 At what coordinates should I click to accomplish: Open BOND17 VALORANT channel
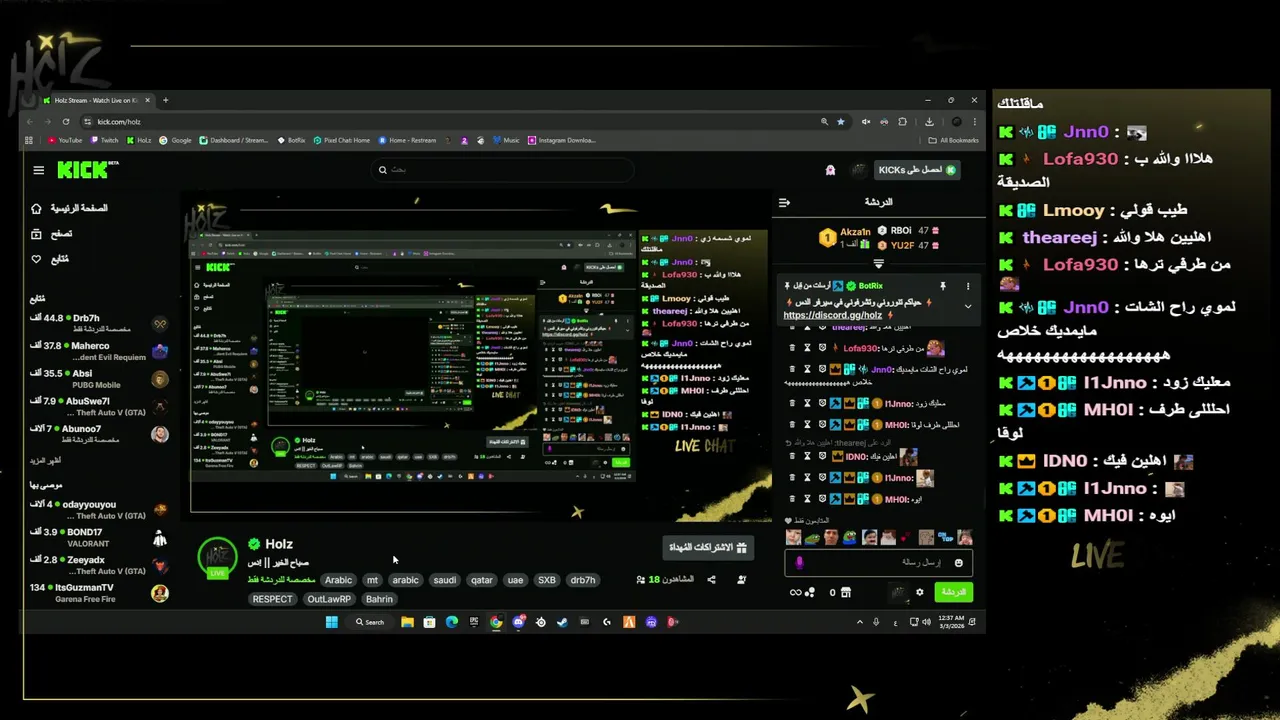99,538
